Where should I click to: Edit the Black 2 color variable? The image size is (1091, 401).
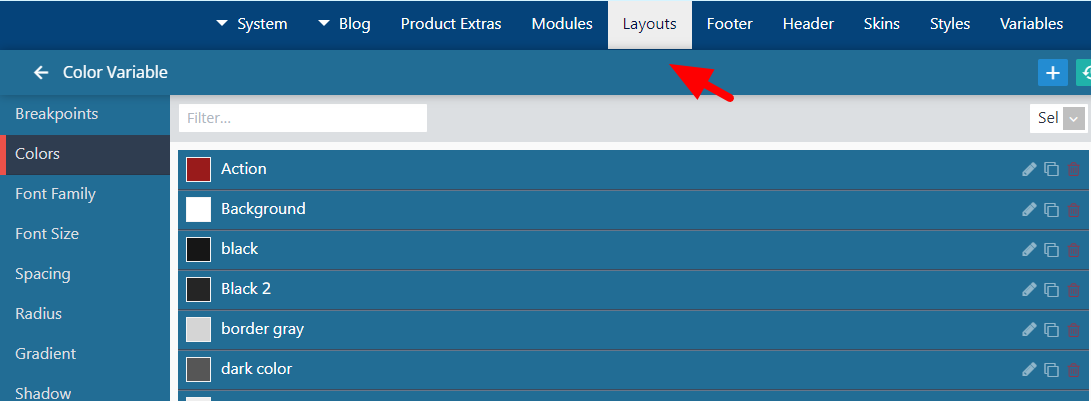pos(1029,290)
